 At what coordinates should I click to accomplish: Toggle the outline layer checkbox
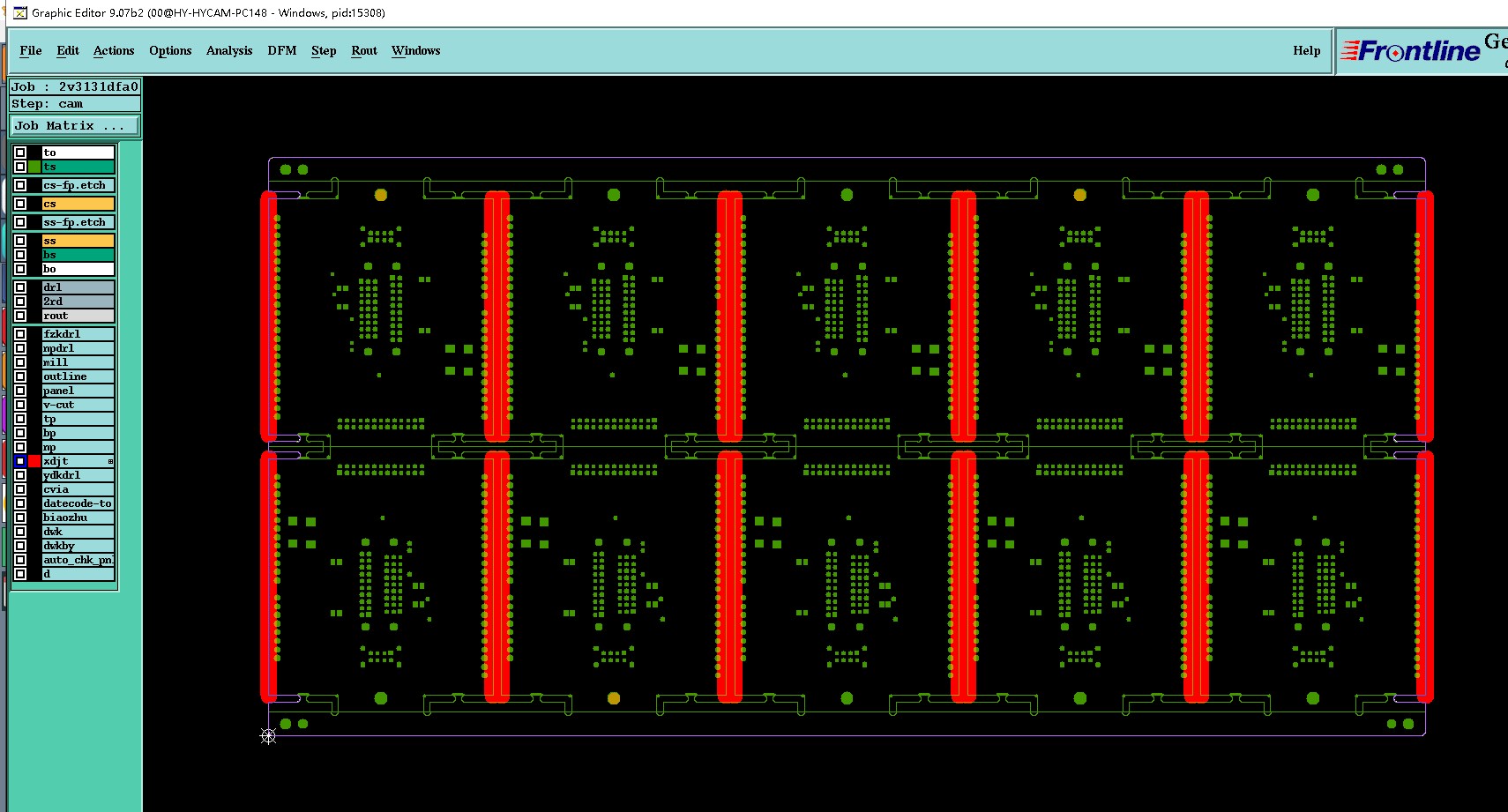pyautogui.click(x=20, y=376)
